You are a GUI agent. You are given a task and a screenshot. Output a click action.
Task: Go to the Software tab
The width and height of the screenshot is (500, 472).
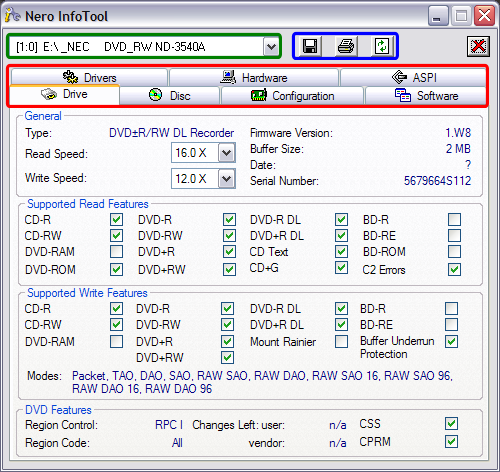[426, 96]
